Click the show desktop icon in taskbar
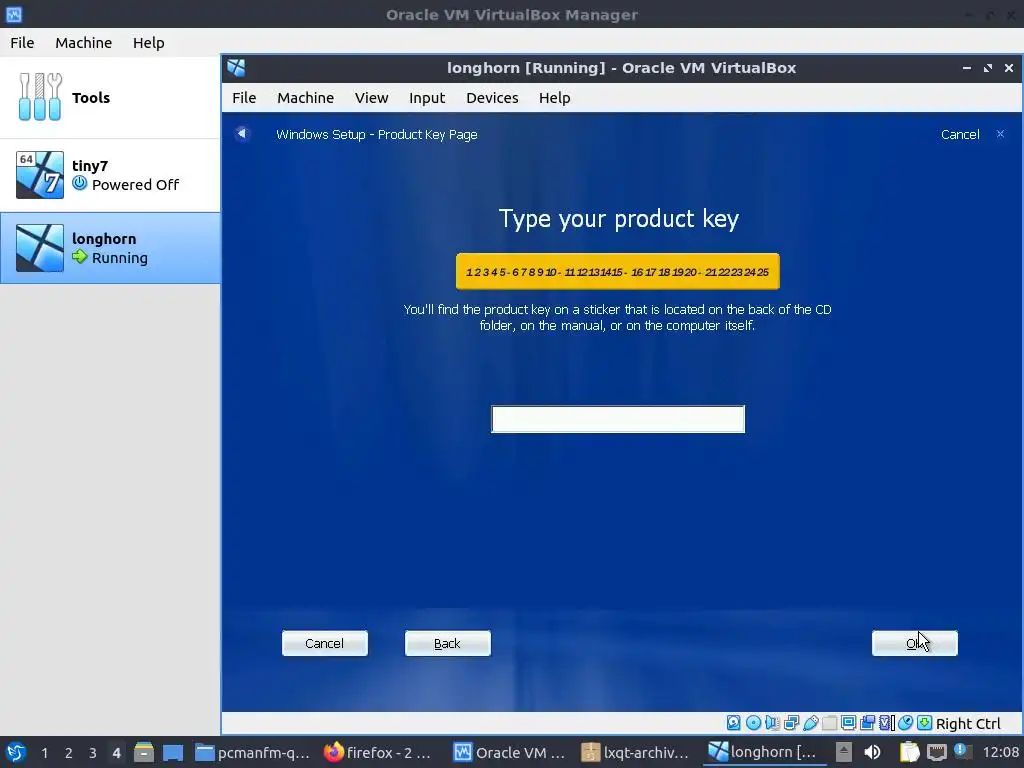 pyautogui.click(x=173, y=752)
